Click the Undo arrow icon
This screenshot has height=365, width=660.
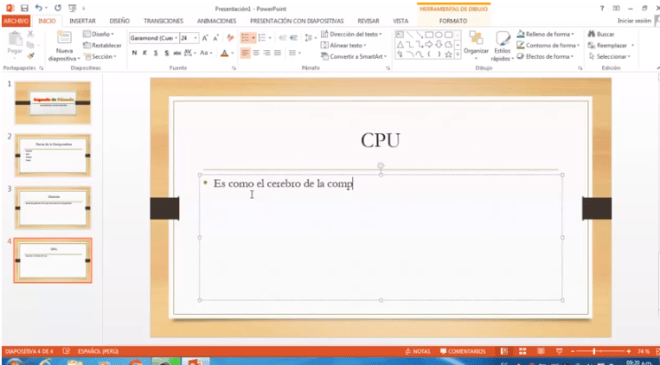(39, 8)
